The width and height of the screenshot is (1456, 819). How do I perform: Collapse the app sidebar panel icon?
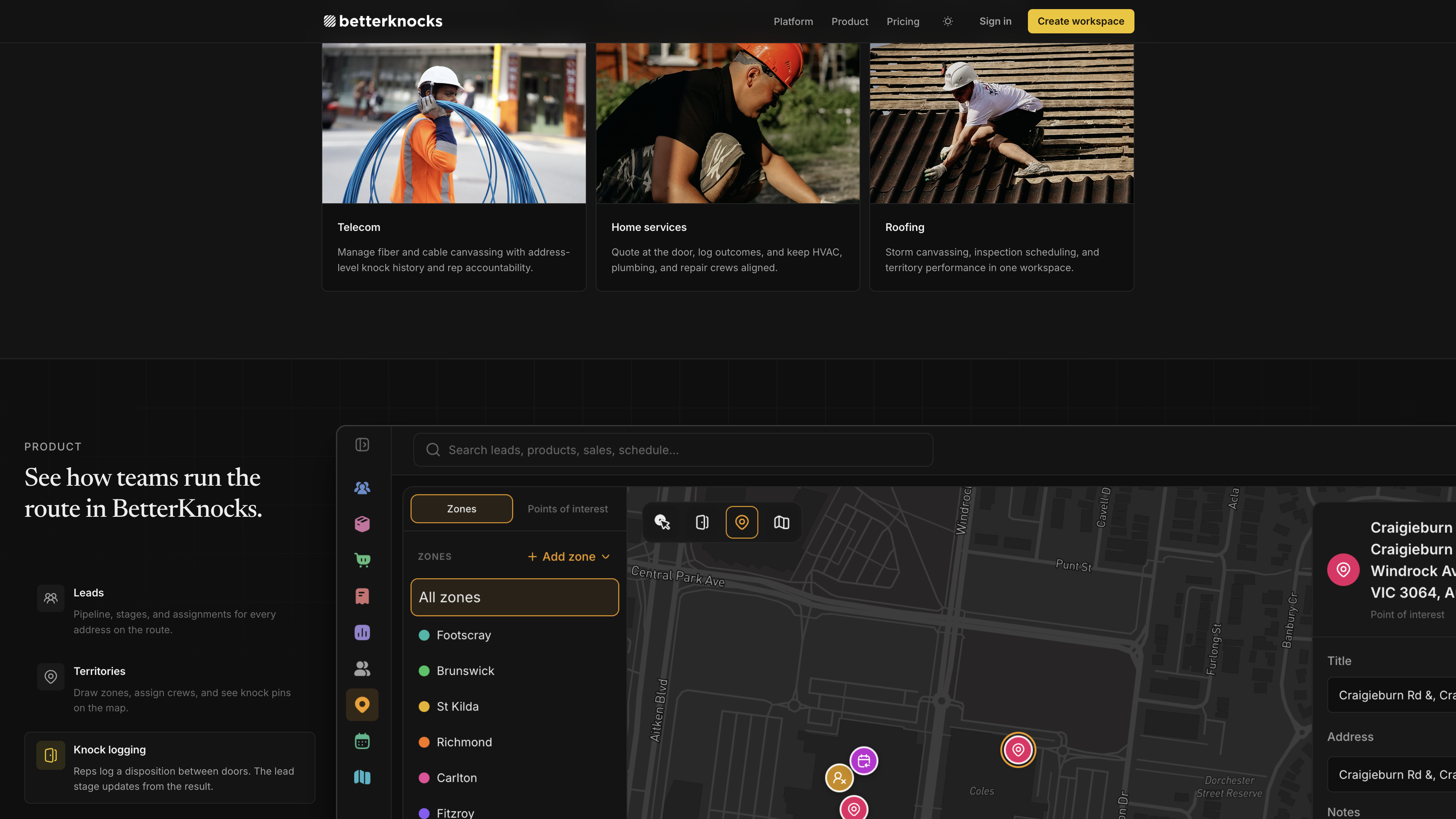click(362, 445)
